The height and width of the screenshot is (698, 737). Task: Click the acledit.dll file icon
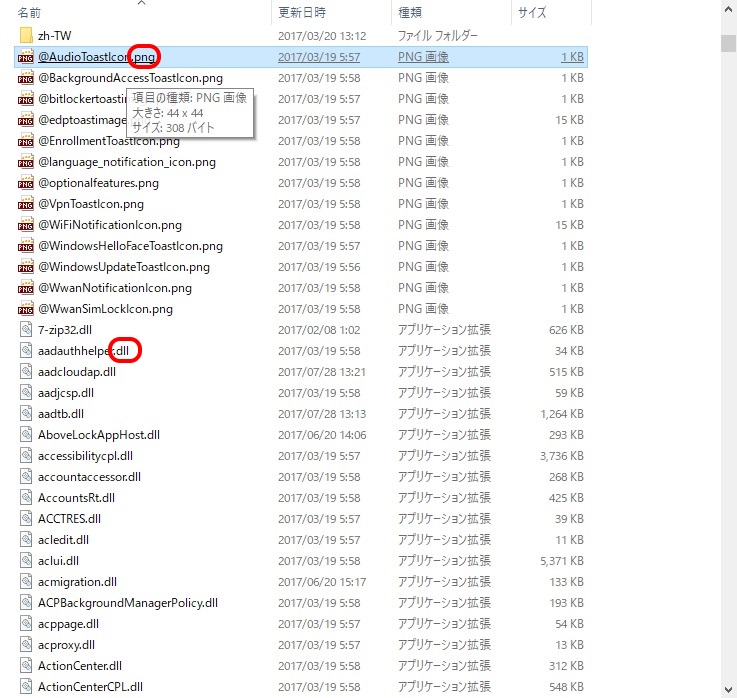26,540
